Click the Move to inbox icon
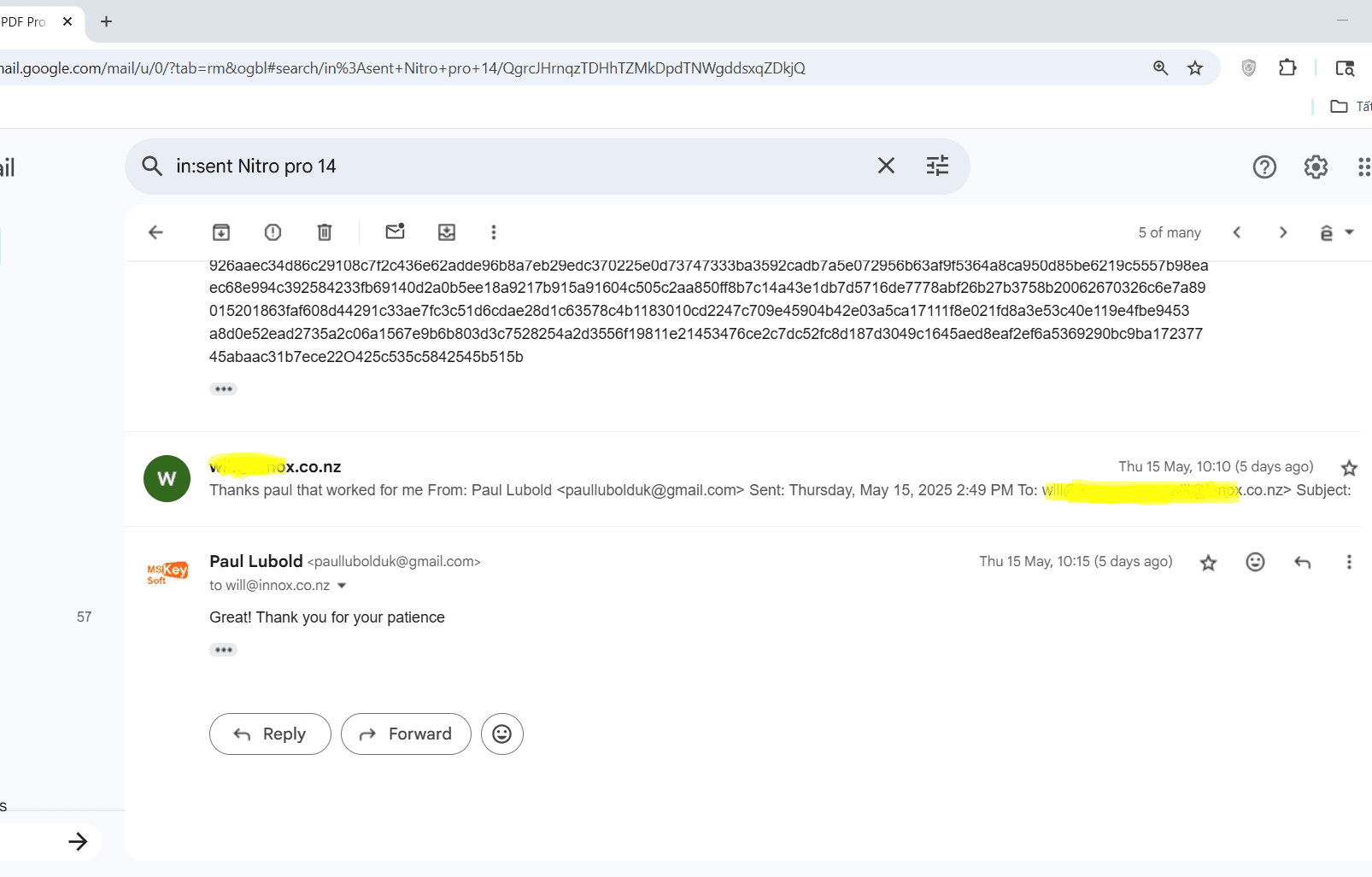This screenshot has height=877, width=1372. (x=447, y=232)
